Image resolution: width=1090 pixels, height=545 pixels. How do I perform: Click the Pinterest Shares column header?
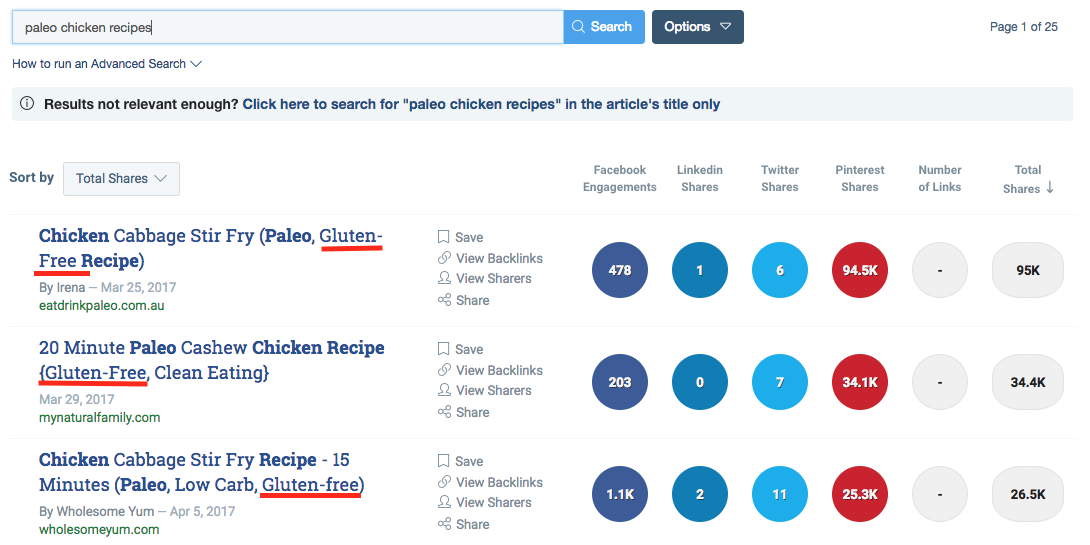click(860, 178)
